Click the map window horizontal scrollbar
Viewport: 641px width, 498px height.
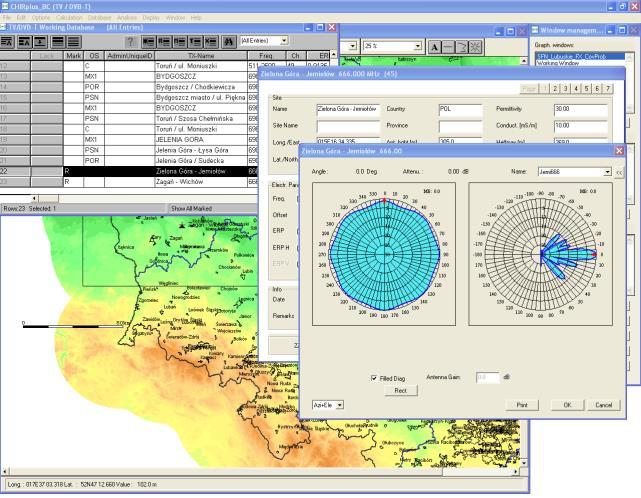tap(260, 472)
